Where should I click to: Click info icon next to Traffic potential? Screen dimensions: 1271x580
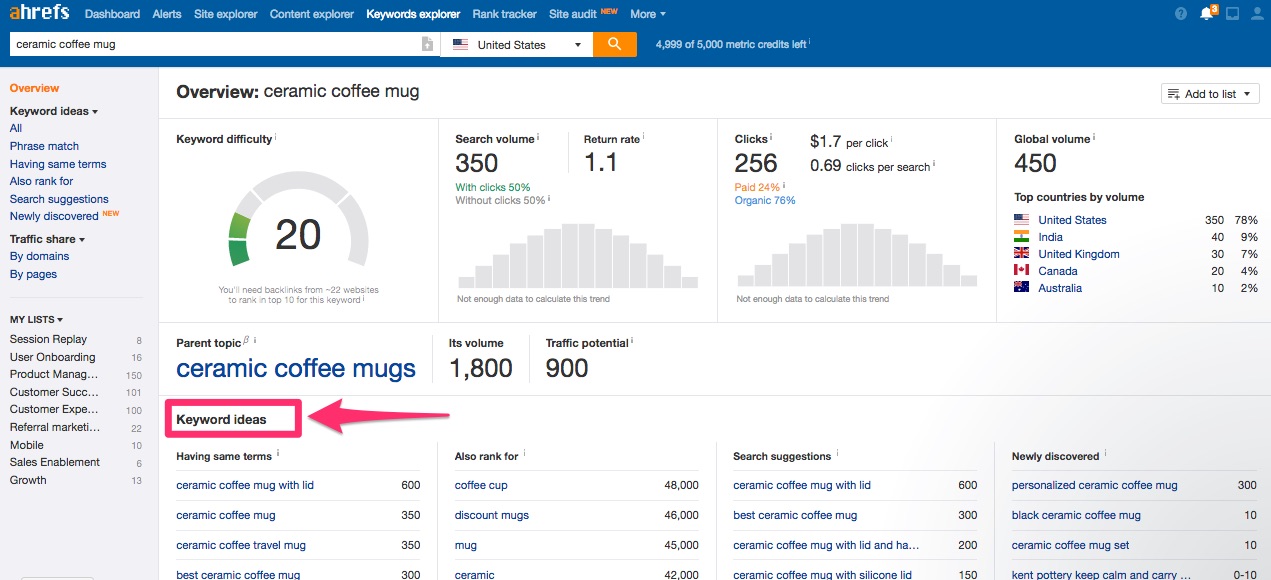coord(633,341)
